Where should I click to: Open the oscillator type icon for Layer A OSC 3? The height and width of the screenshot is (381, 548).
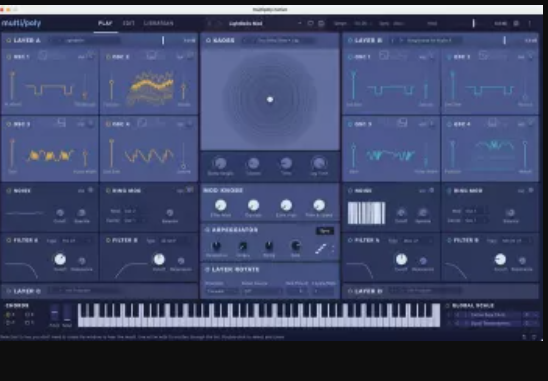tap(62, 122)
